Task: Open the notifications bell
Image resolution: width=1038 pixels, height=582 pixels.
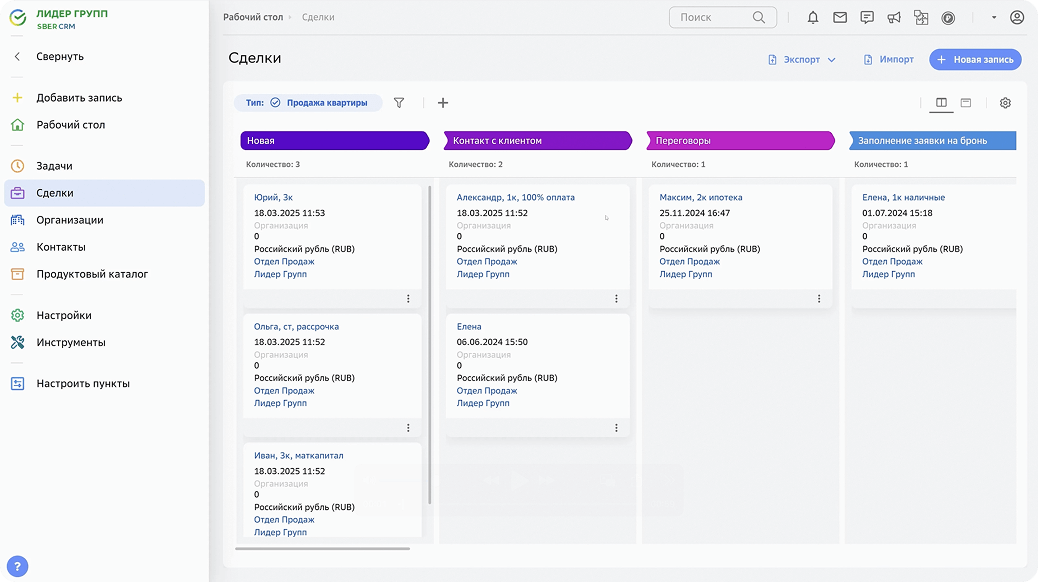Action: click(813, 17)
